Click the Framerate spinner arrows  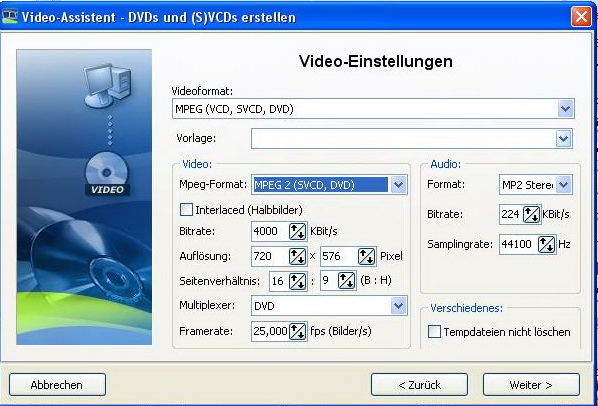tap(297, 331)
